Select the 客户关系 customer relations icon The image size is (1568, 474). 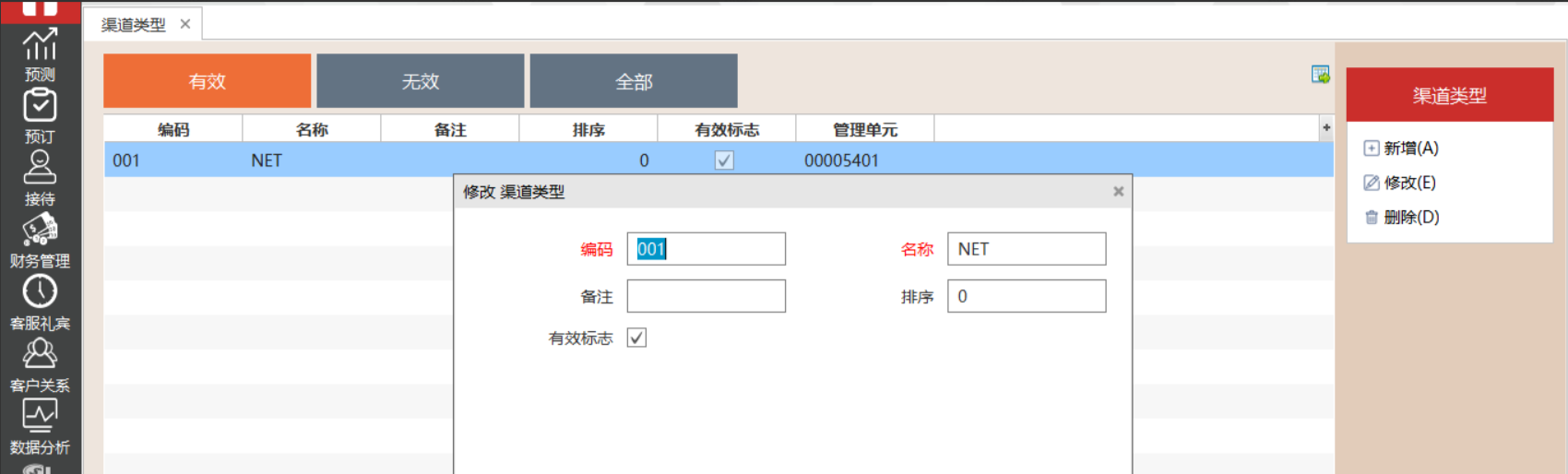tap(40, 355)
